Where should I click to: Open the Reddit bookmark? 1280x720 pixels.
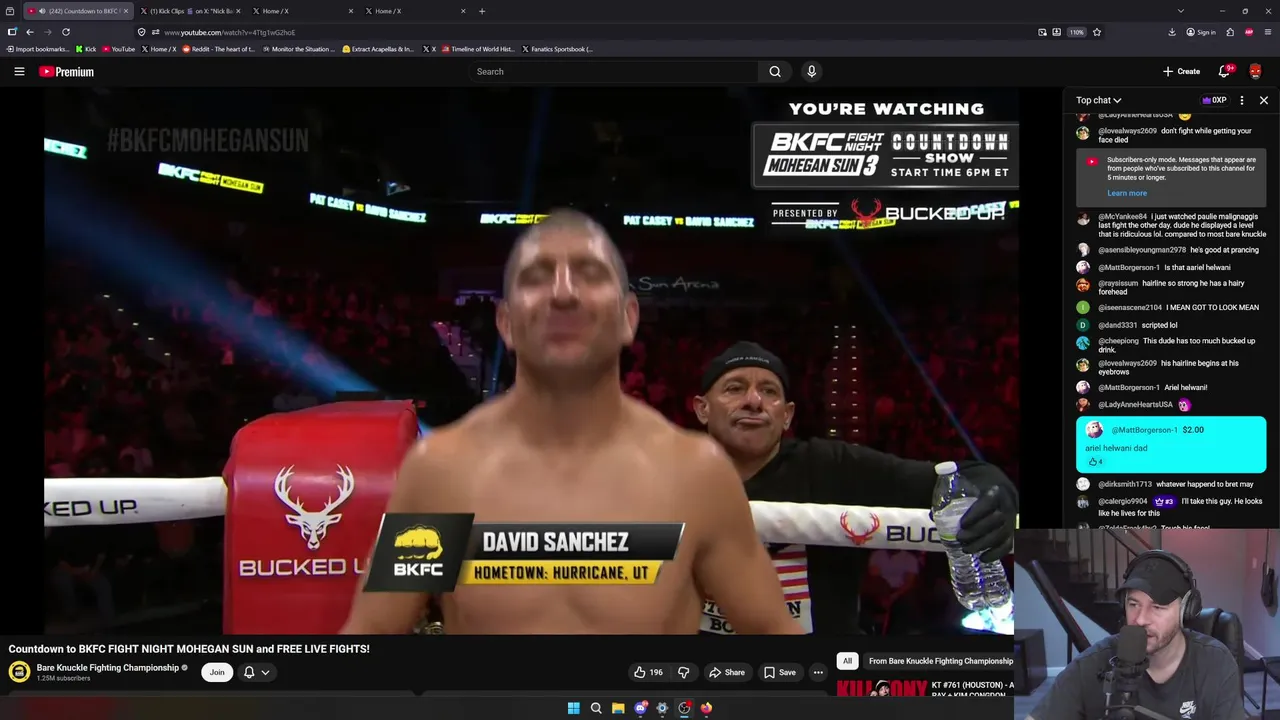[x=219, y=49]
